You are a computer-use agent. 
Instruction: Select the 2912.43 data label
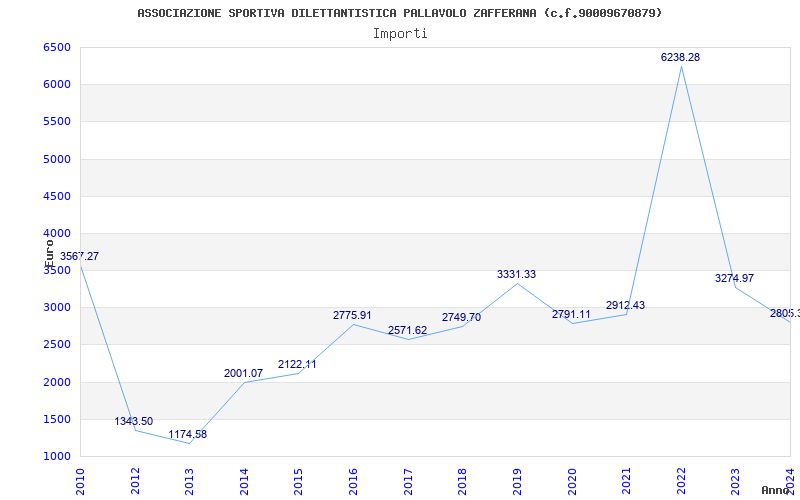[626, 306]
